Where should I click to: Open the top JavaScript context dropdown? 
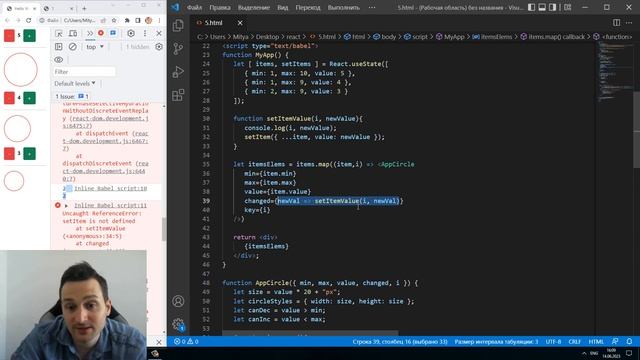point(95,47)
